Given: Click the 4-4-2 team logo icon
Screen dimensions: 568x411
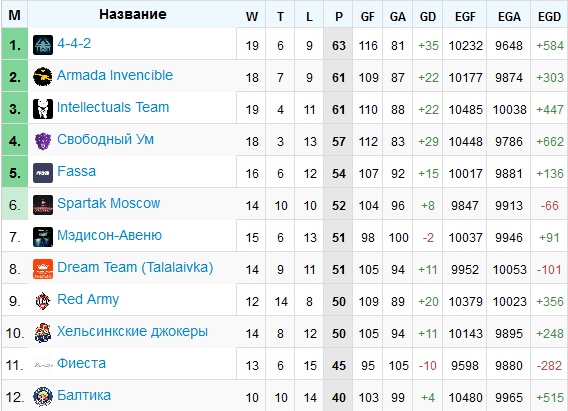Looking at the screenshot, I should click(x=43, y=45).
